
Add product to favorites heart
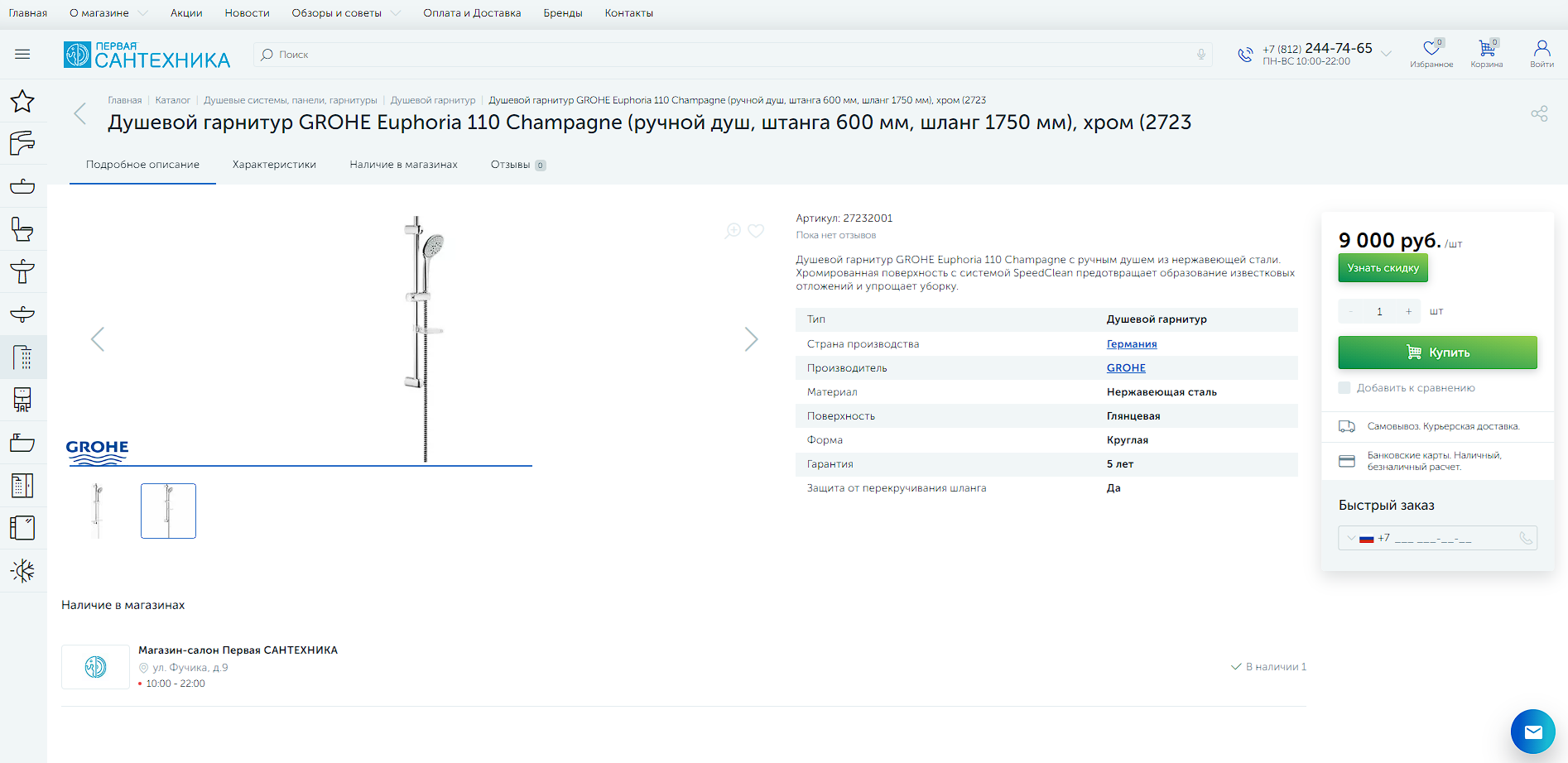(756, 231)
